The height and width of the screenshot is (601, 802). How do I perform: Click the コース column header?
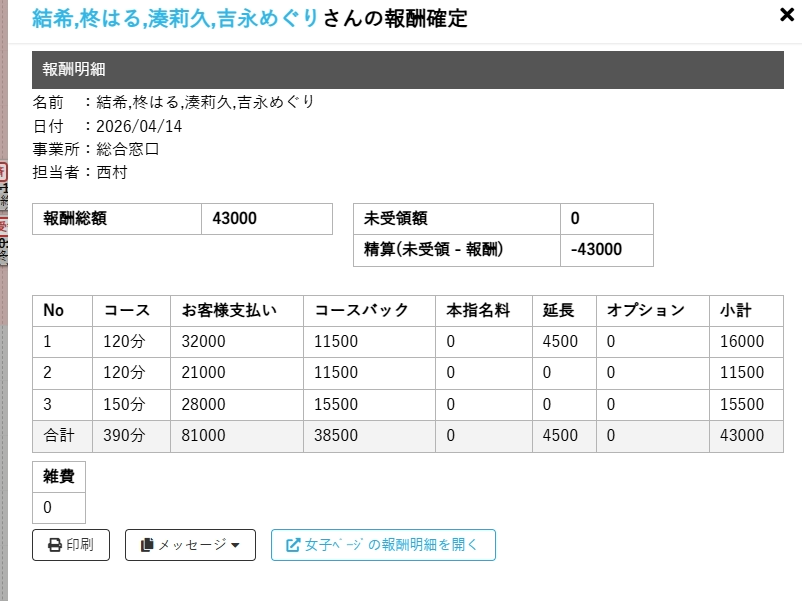coord(131,311)
